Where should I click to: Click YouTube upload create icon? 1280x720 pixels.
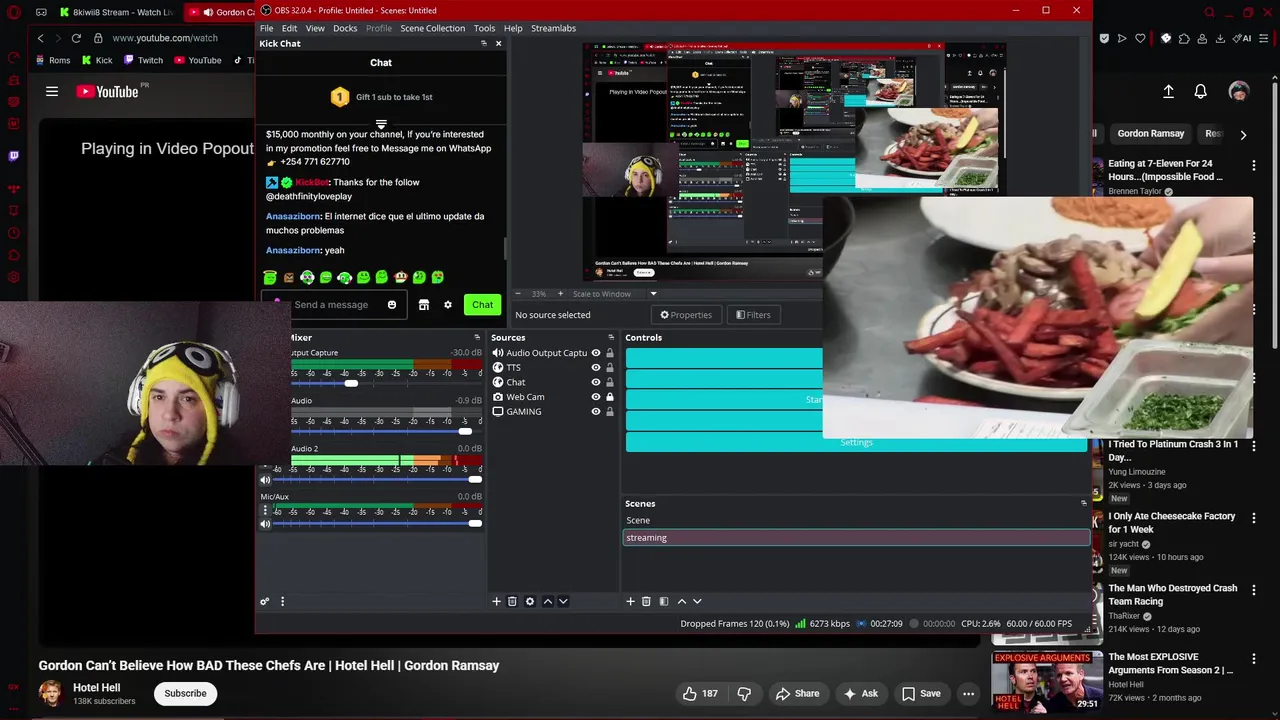1168,91
